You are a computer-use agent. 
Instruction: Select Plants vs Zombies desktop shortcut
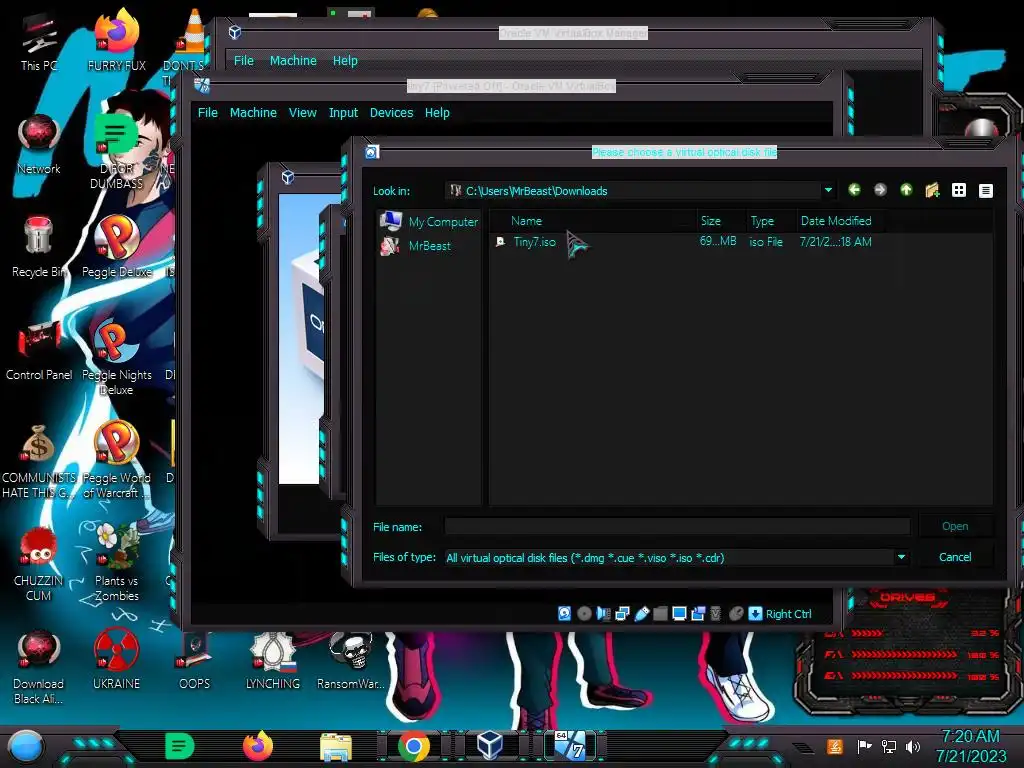(x=116, y=562)
